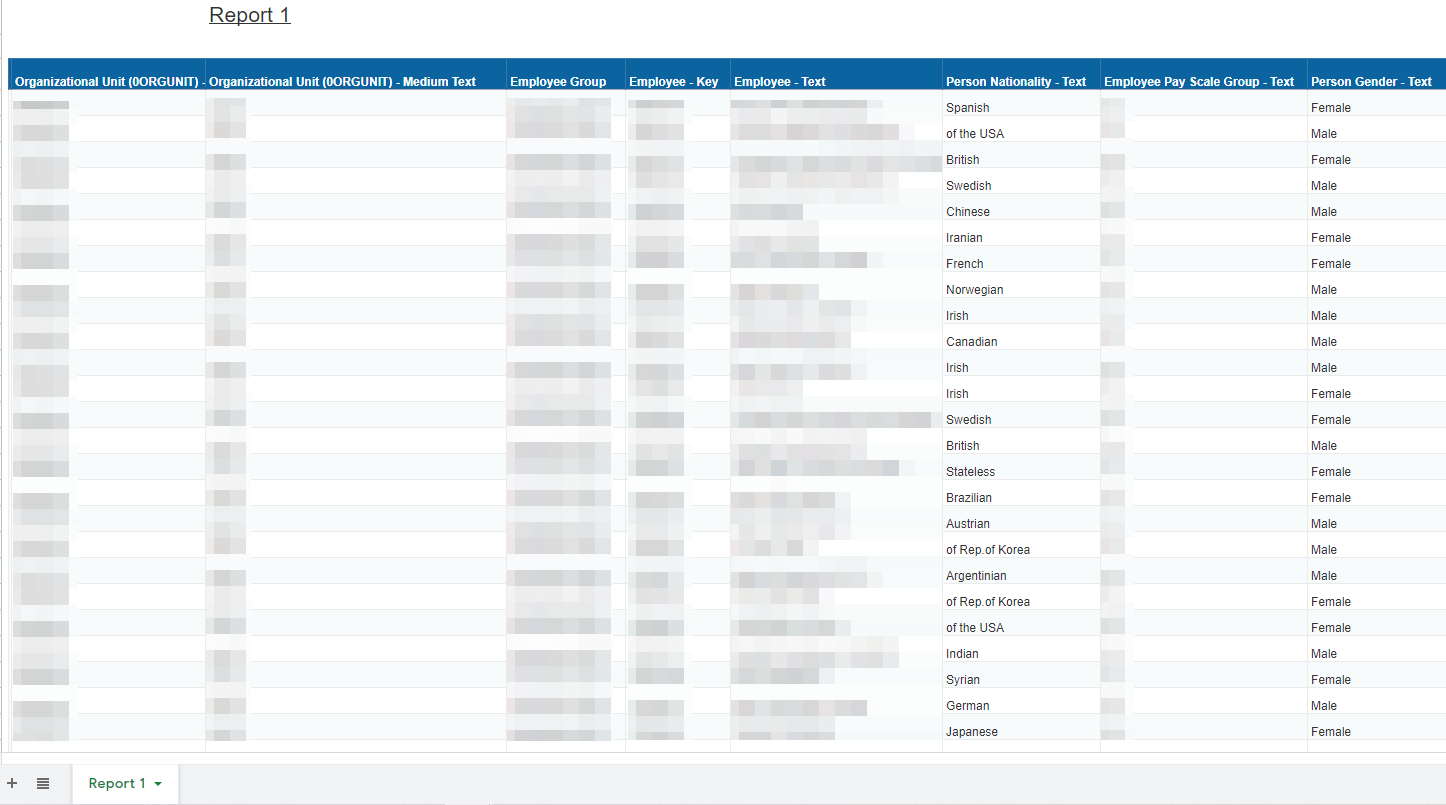Select the Employee Group column header
The height and width of the screenshot is (805, 1446).
(x=558, y=82)
